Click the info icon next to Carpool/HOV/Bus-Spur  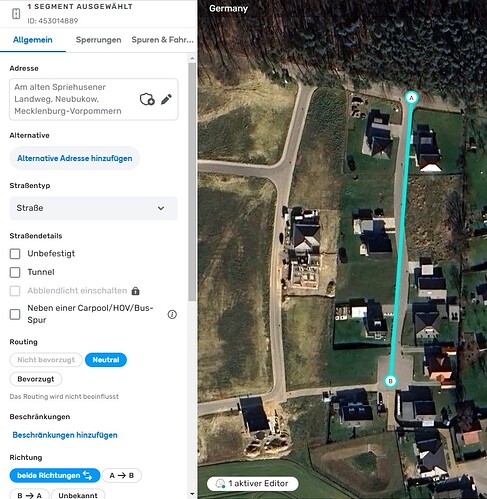point(172,314)
